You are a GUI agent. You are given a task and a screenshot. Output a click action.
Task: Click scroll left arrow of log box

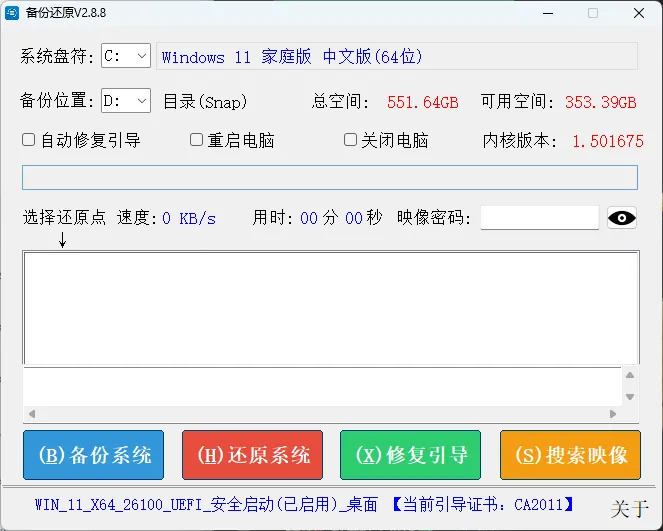point(32,414)
